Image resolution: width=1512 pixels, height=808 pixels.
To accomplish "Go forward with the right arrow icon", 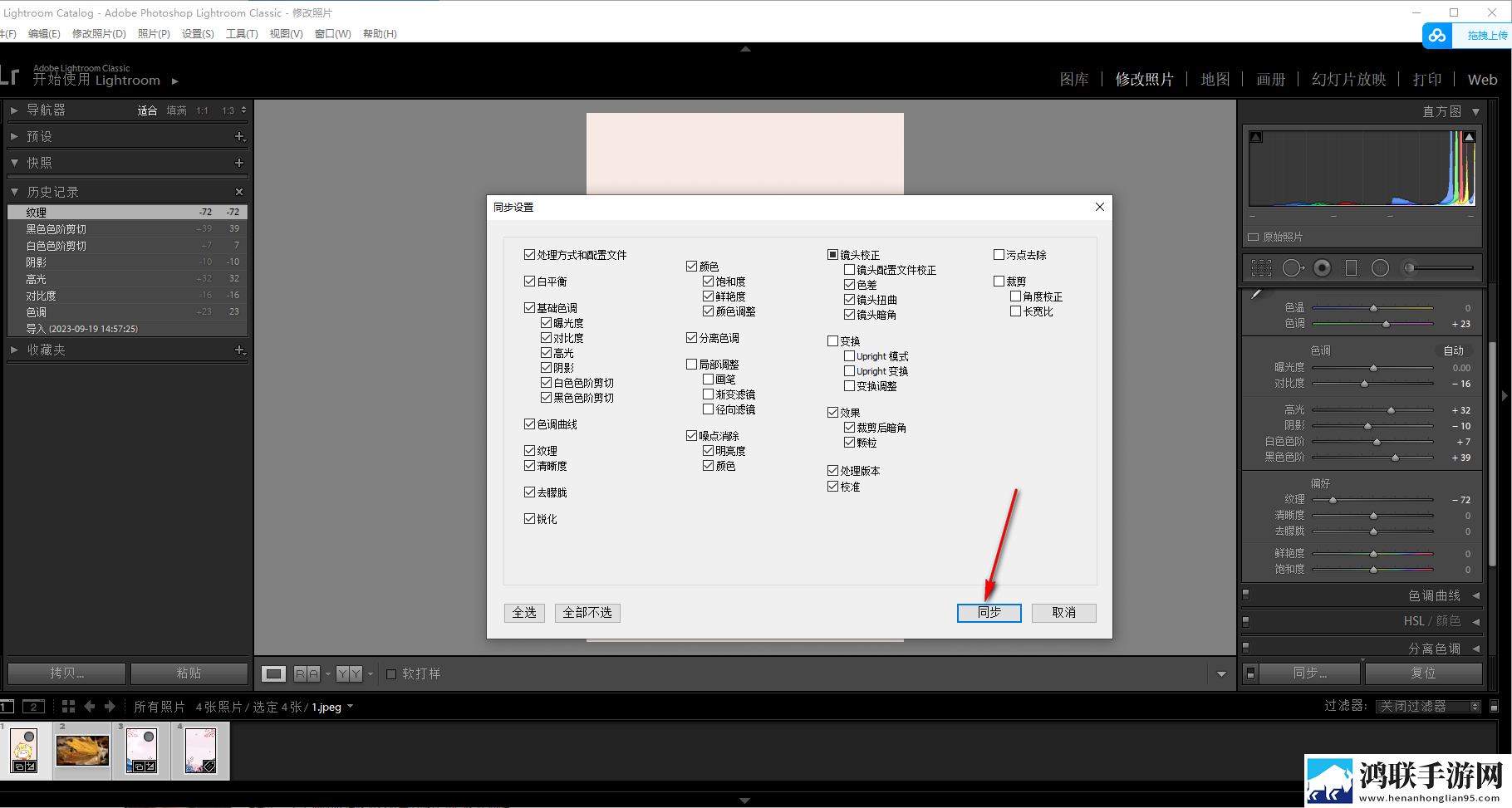I will [x=110, y=707].
